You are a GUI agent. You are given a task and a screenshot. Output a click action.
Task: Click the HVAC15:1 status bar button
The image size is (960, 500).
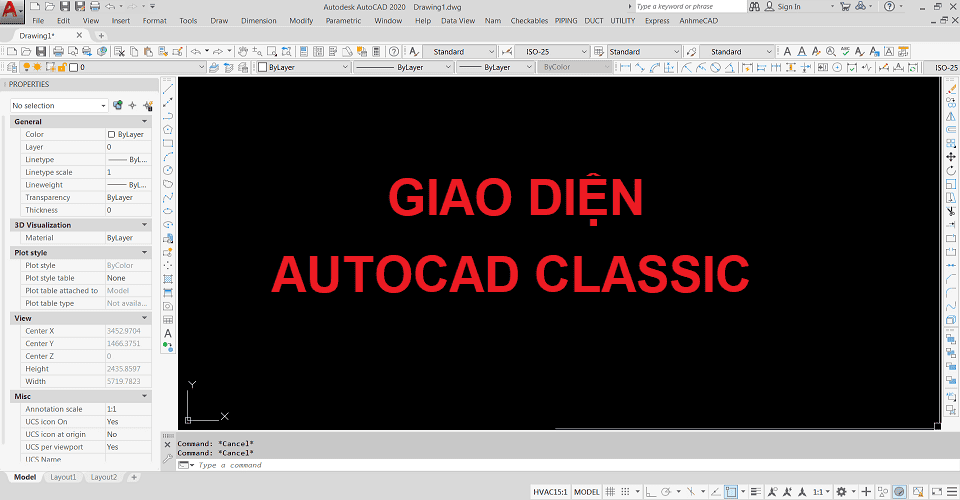(550, 491)
